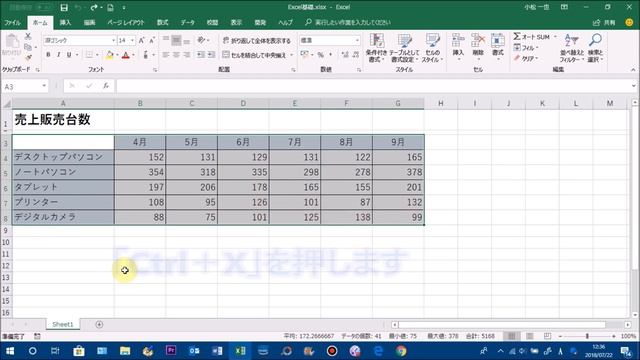This screenshot has height=360, width=640.
Task: Expand the font color dropdown arrow
Action: [133, 55]
